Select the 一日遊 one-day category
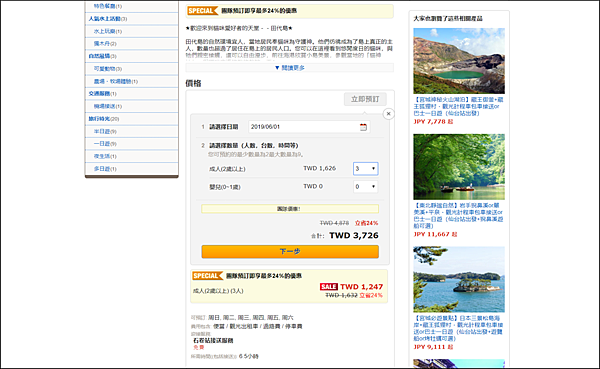Viewport: 600px width, 369px height. 105,144
